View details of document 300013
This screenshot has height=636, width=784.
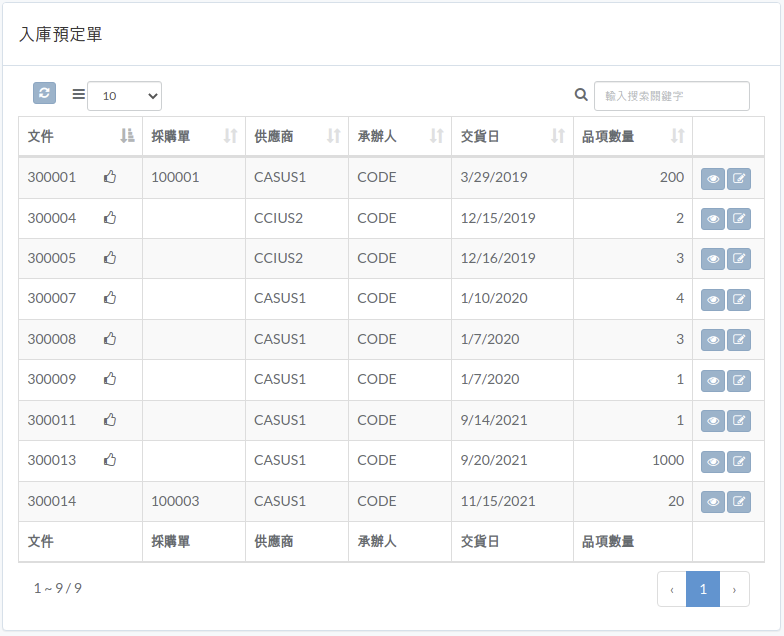click(713, 462)
